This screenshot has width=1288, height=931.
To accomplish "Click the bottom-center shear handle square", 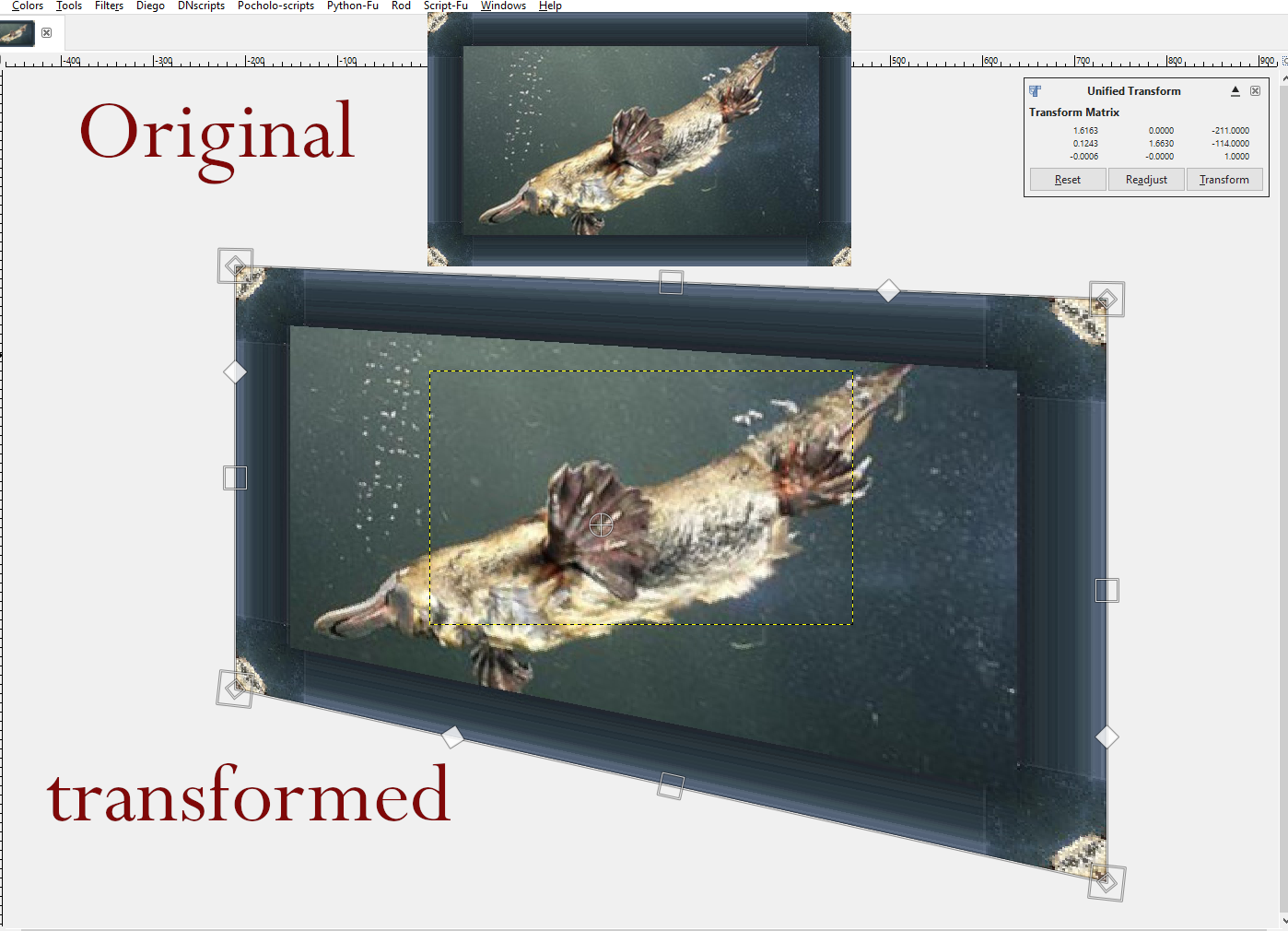I will pos(671,785).
